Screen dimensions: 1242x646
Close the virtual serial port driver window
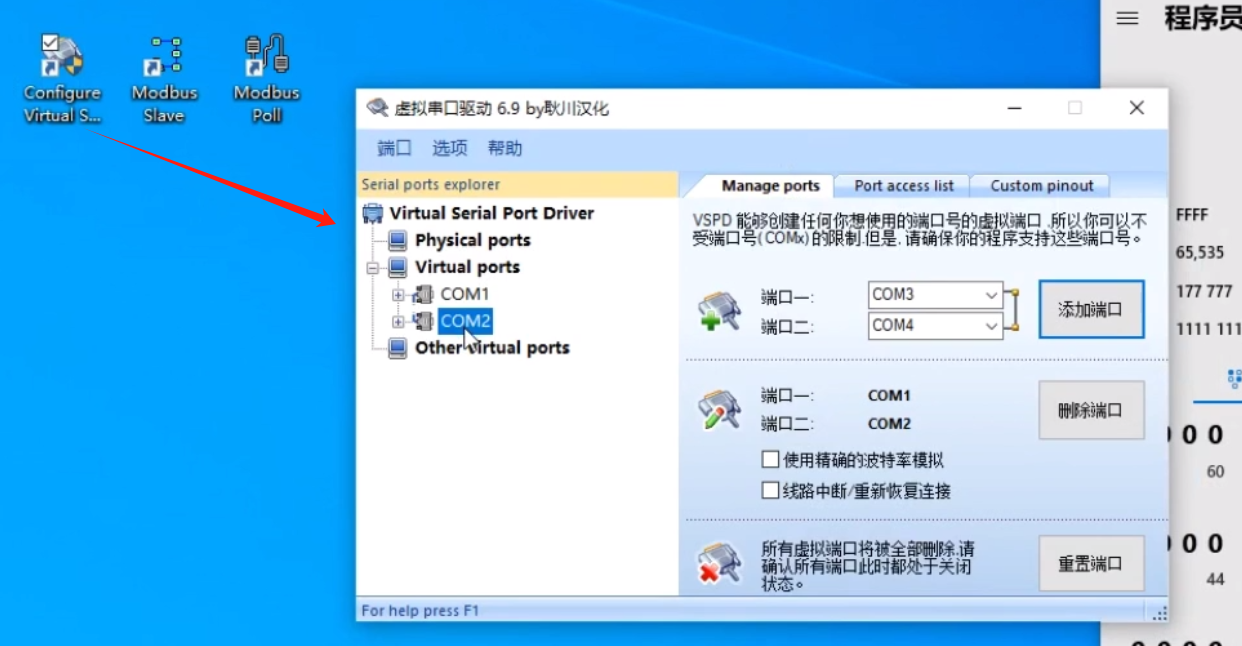pos(1136,108)
